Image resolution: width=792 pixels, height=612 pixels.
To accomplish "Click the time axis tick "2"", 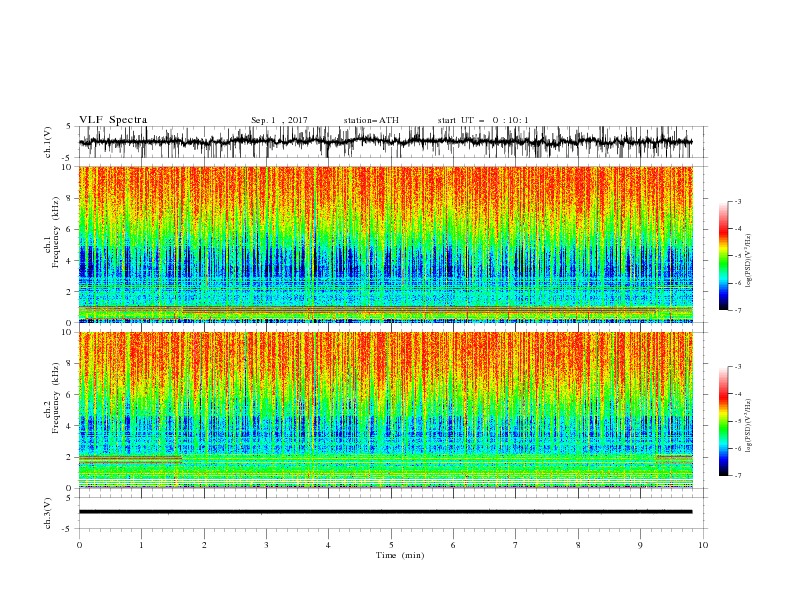I will pyautogui.click(x=204, y=545).
